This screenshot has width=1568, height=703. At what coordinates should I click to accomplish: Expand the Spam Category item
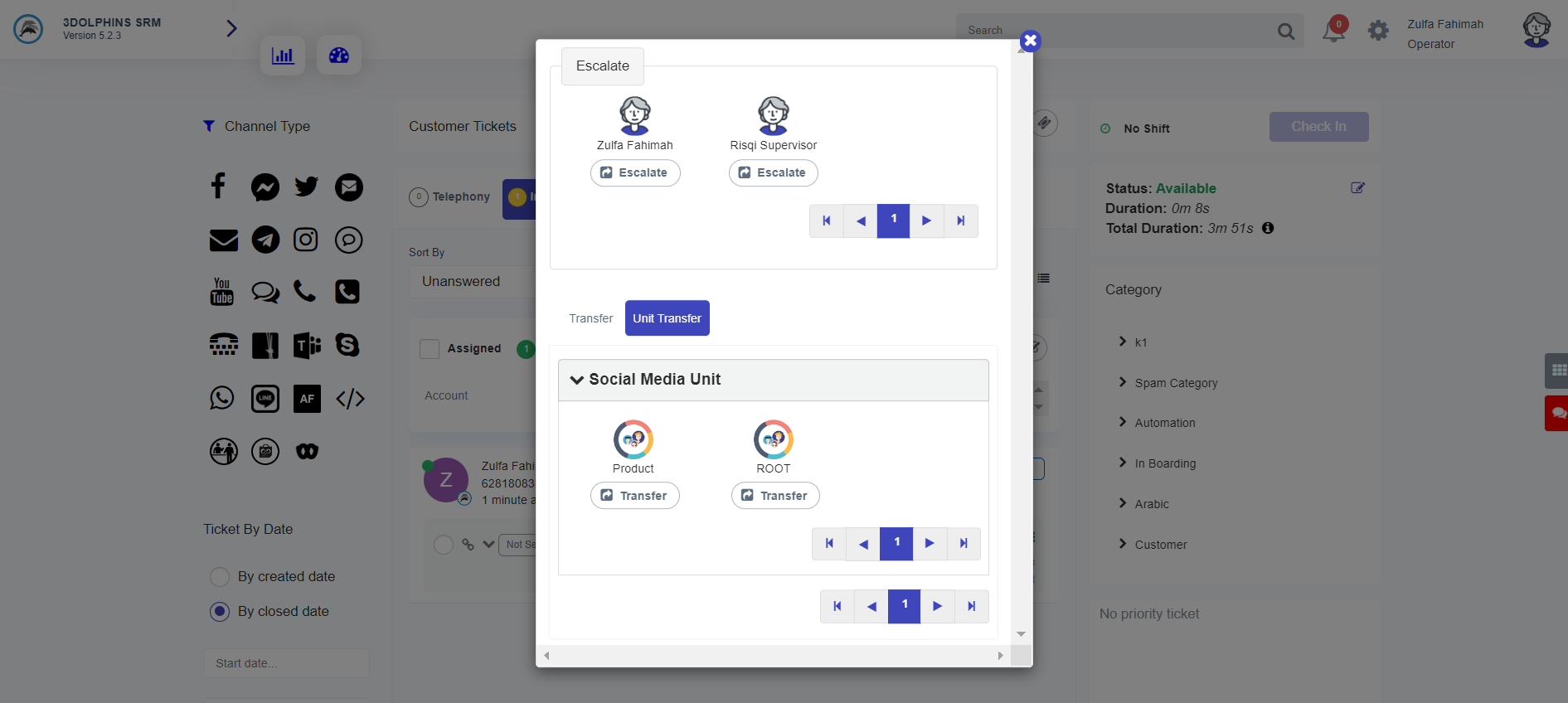(x=1123, y=382)
